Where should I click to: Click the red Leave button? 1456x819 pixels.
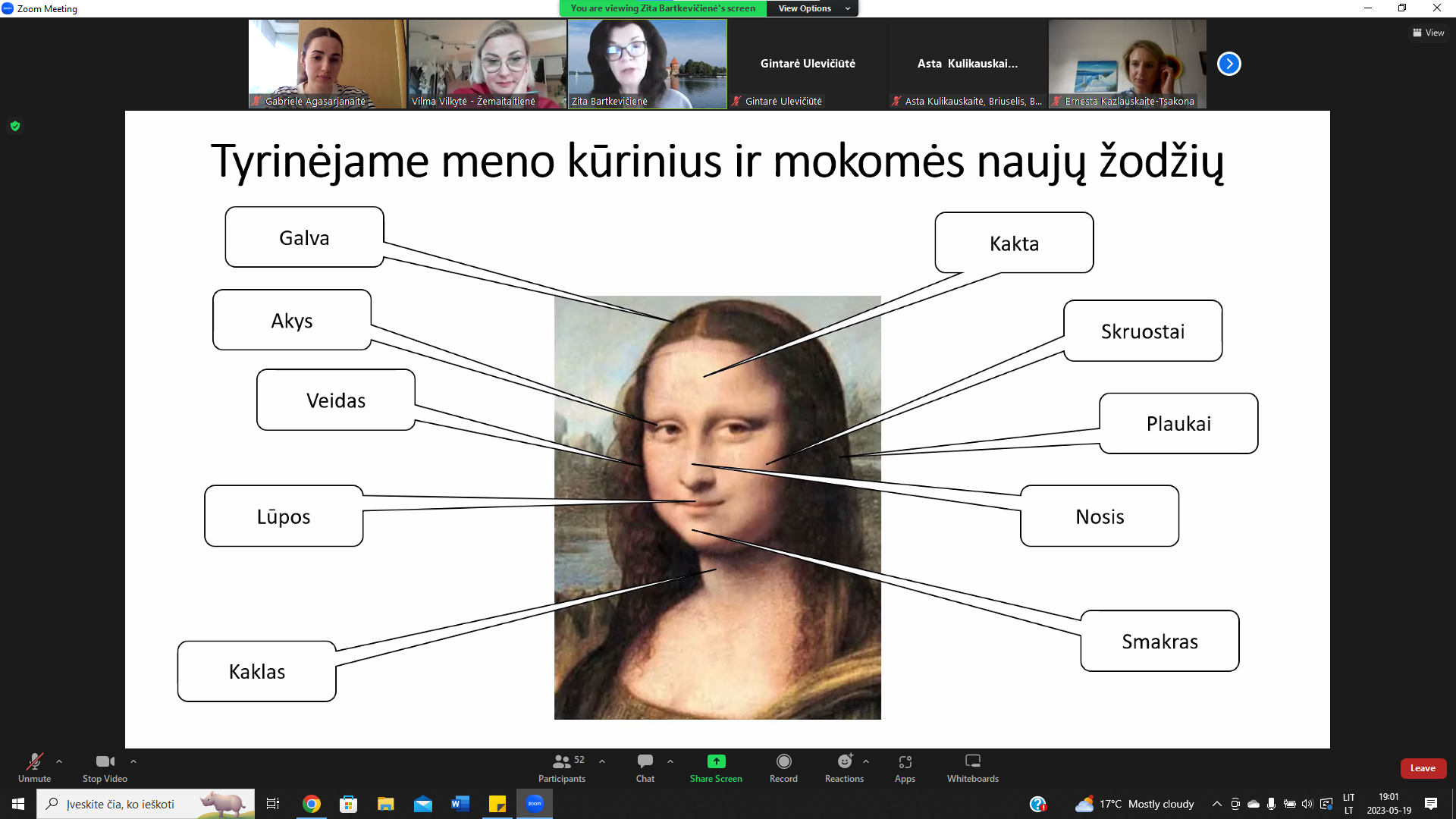[x=1423, y=768]
